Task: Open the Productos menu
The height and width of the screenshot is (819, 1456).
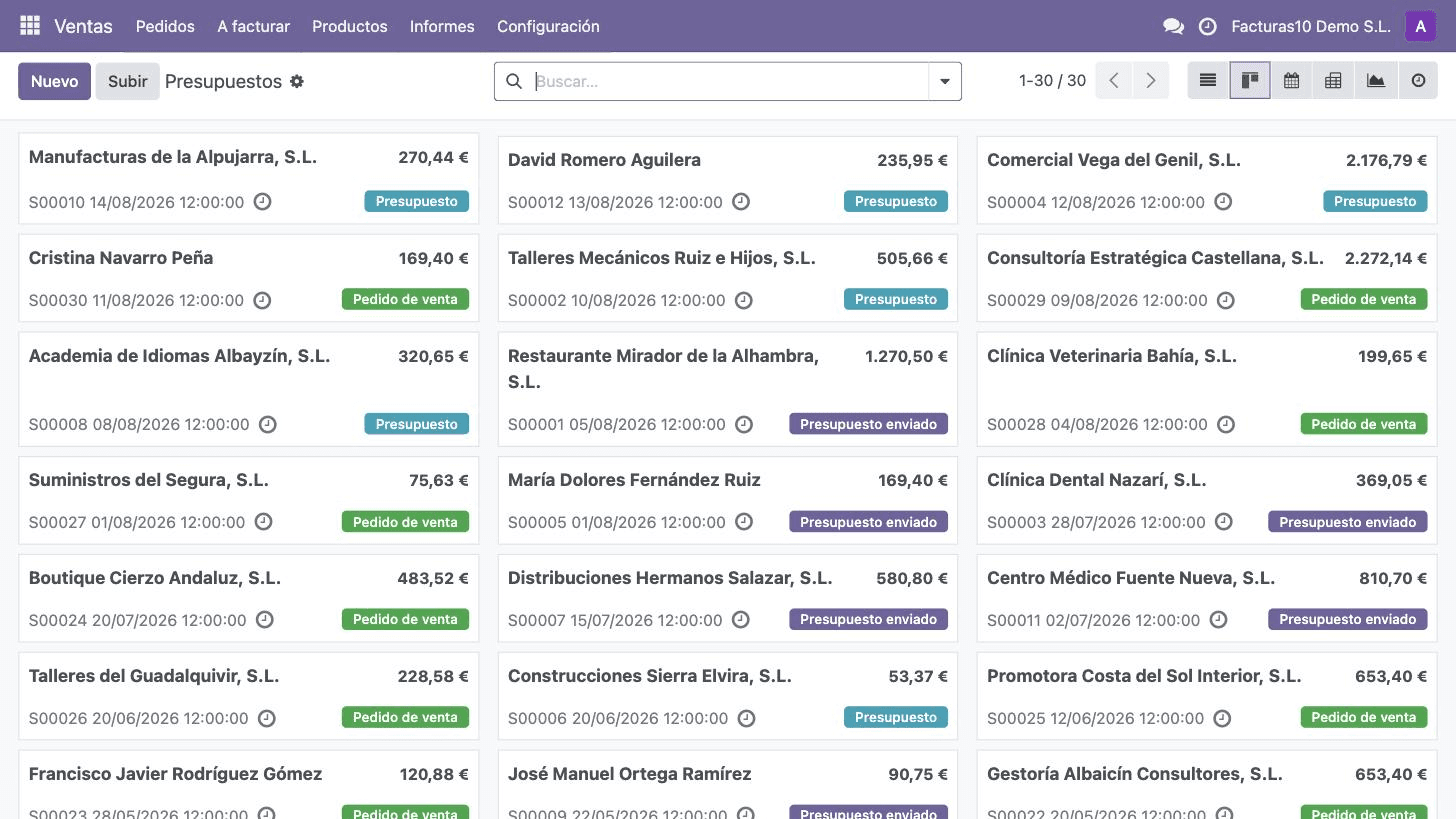Action: coord(350,27)
